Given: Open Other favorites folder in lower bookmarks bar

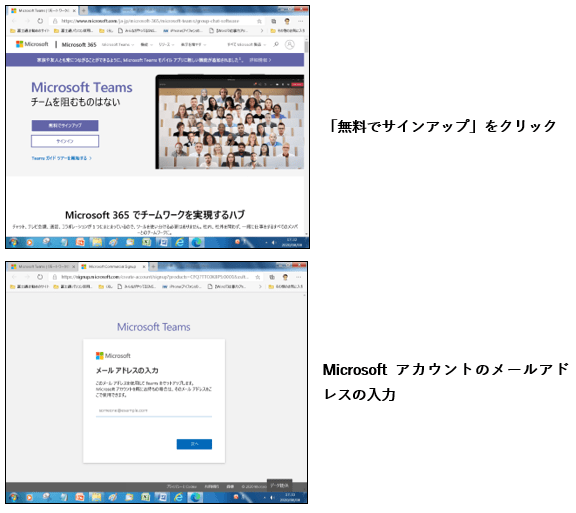Looking at the screenshot, I should 287,287.
